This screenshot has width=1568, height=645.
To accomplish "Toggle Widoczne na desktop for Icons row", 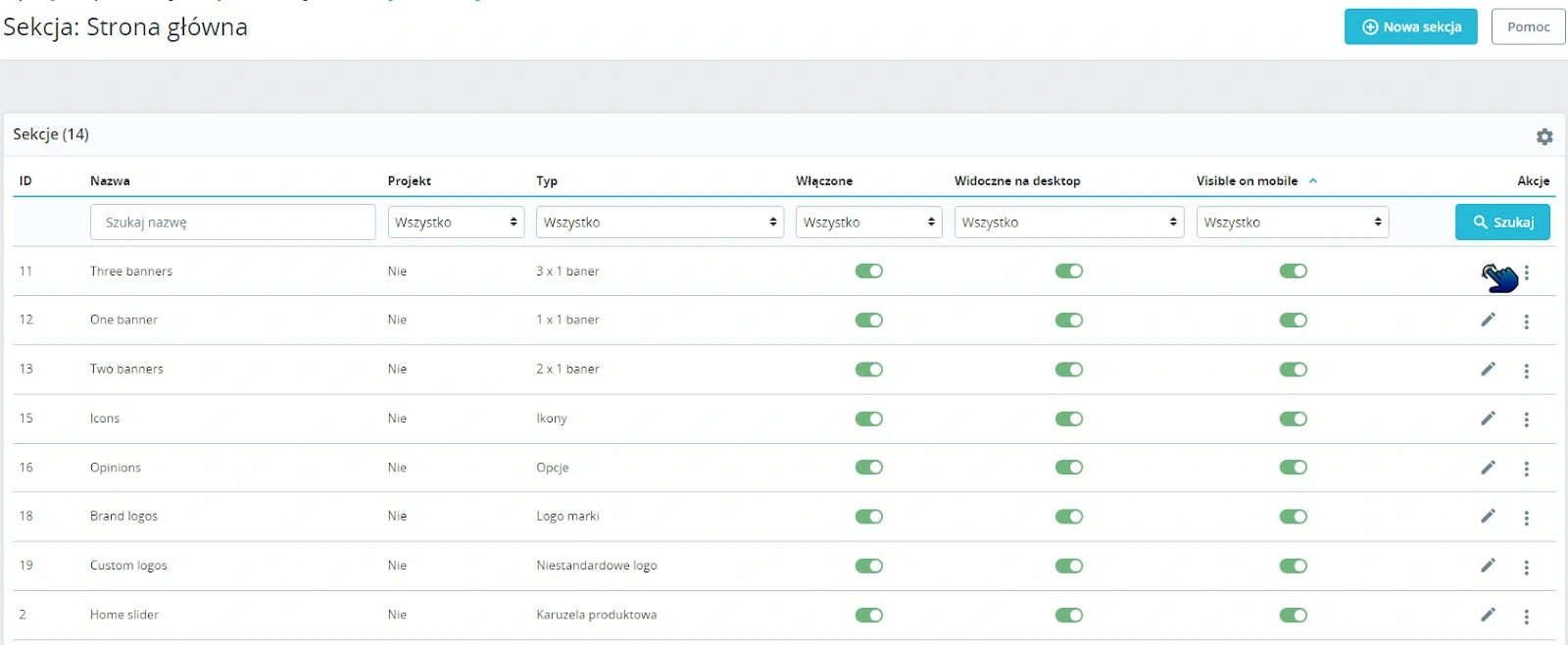I will click(1068, 419).
